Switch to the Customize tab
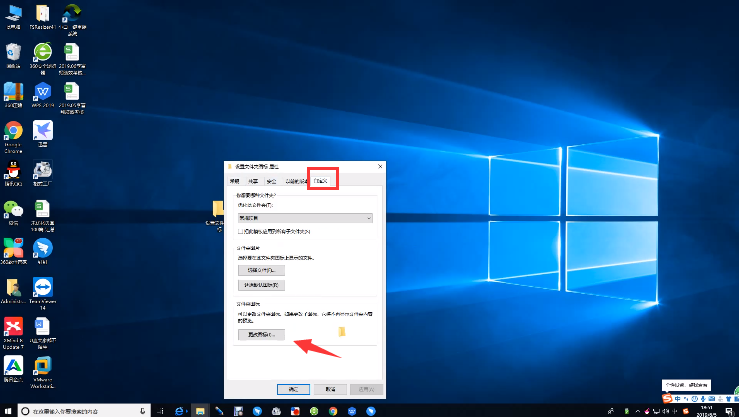The width and height of the screenshot is (739, 417). point(322,181)
